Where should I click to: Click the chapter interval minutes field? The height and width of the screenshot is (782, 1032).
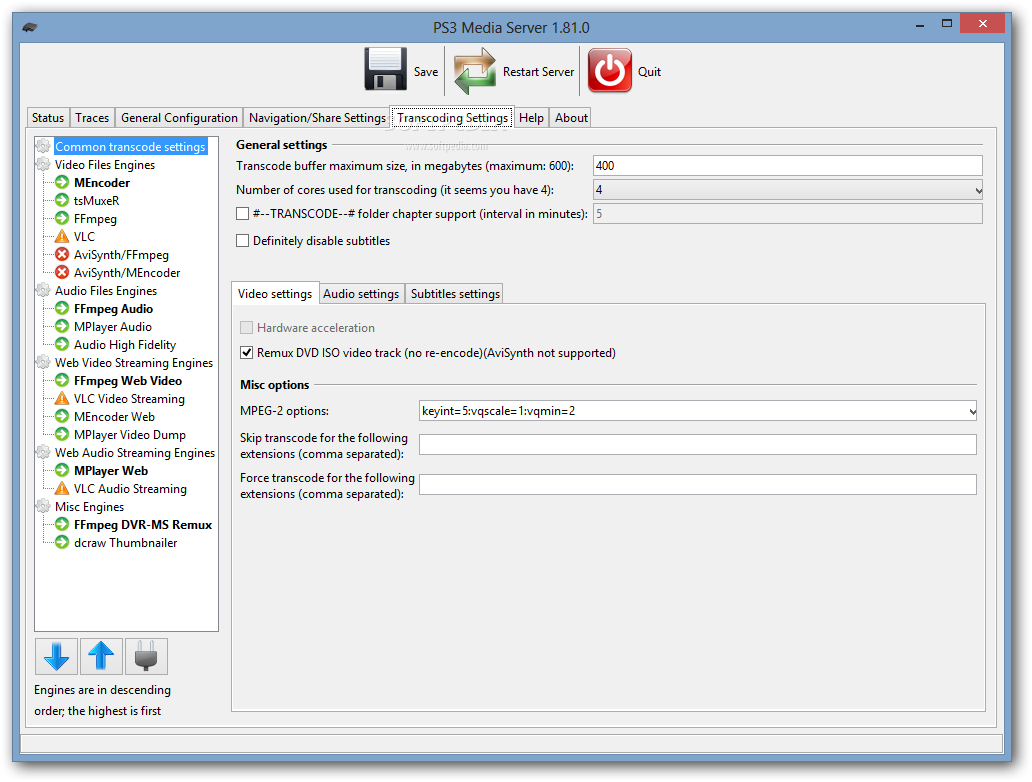[x=788, y=213]
